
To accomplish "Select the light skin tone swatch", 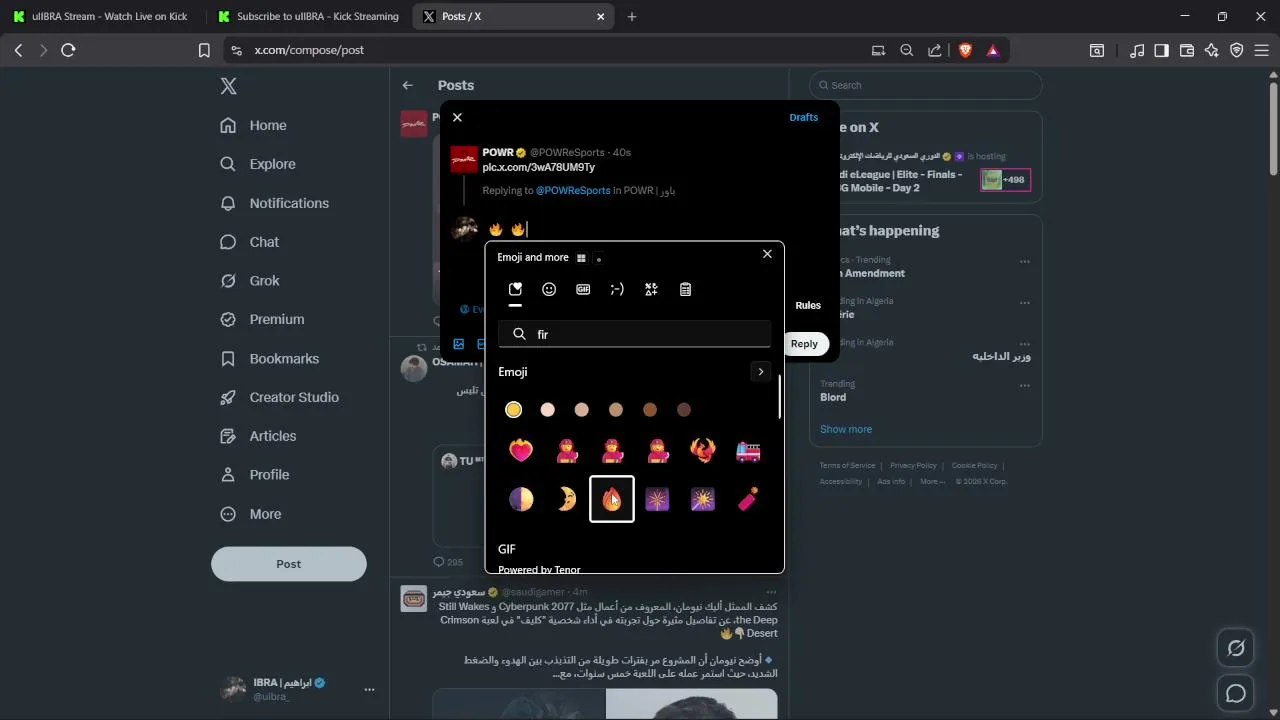I will point(547,409).
